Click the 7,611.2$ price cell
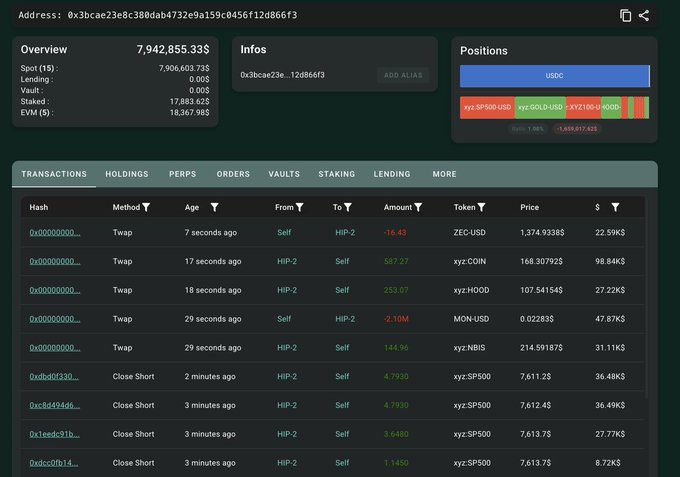The image size is (680, 477). [536, 376]
